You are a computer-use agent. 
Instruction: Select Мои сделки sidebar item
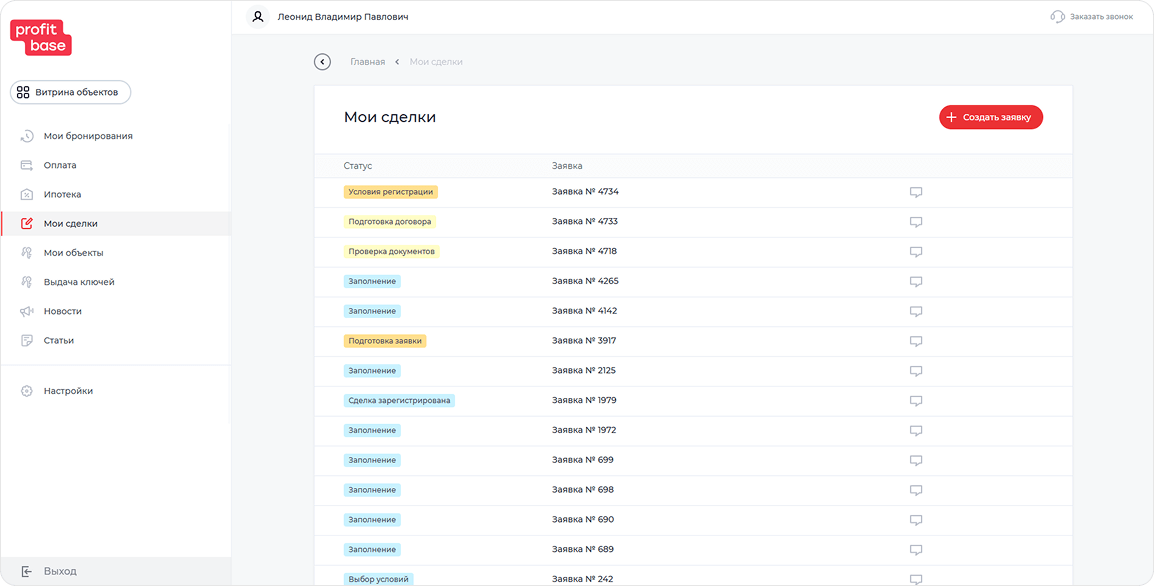[116, 224]
